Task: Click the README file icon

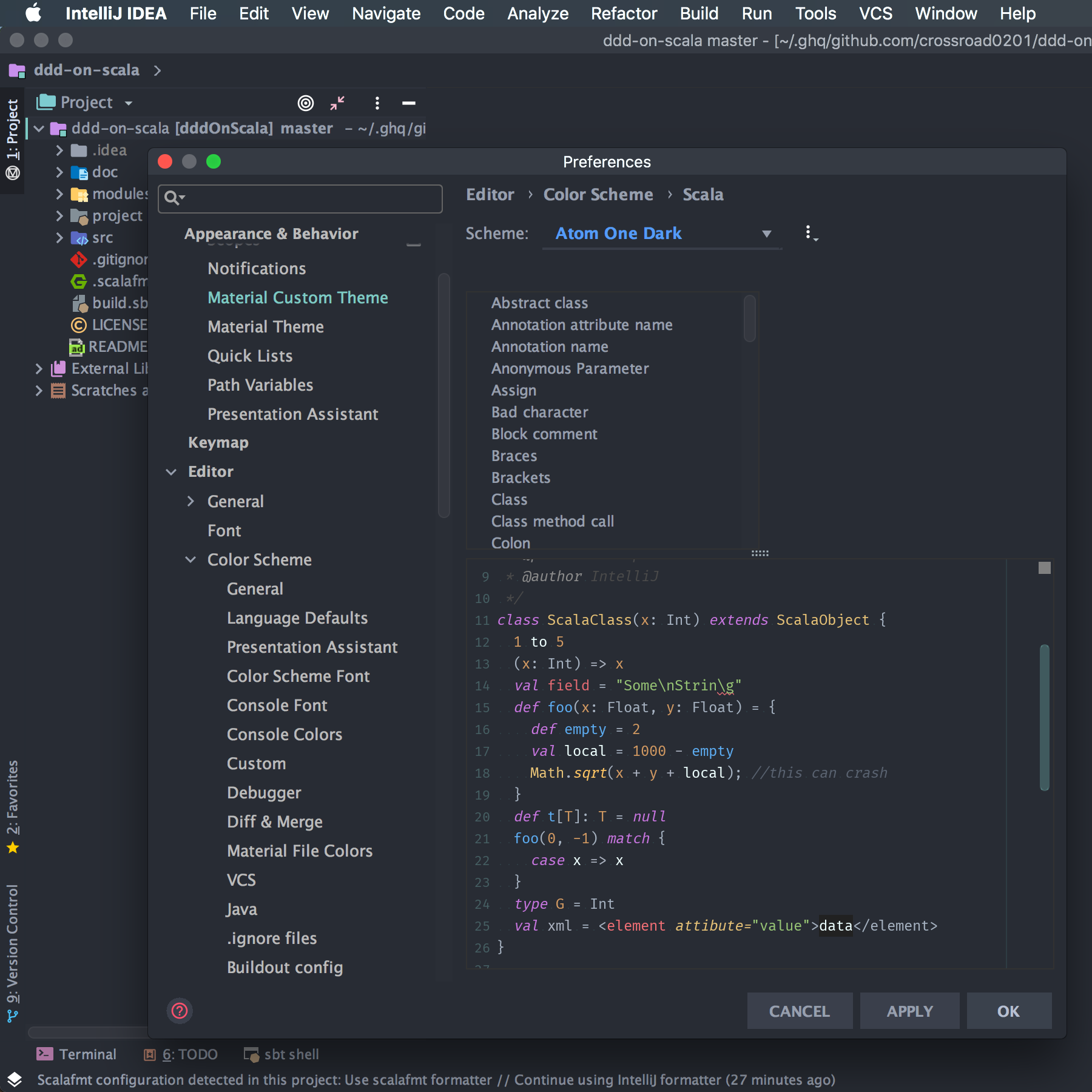Action: (76, 347)
